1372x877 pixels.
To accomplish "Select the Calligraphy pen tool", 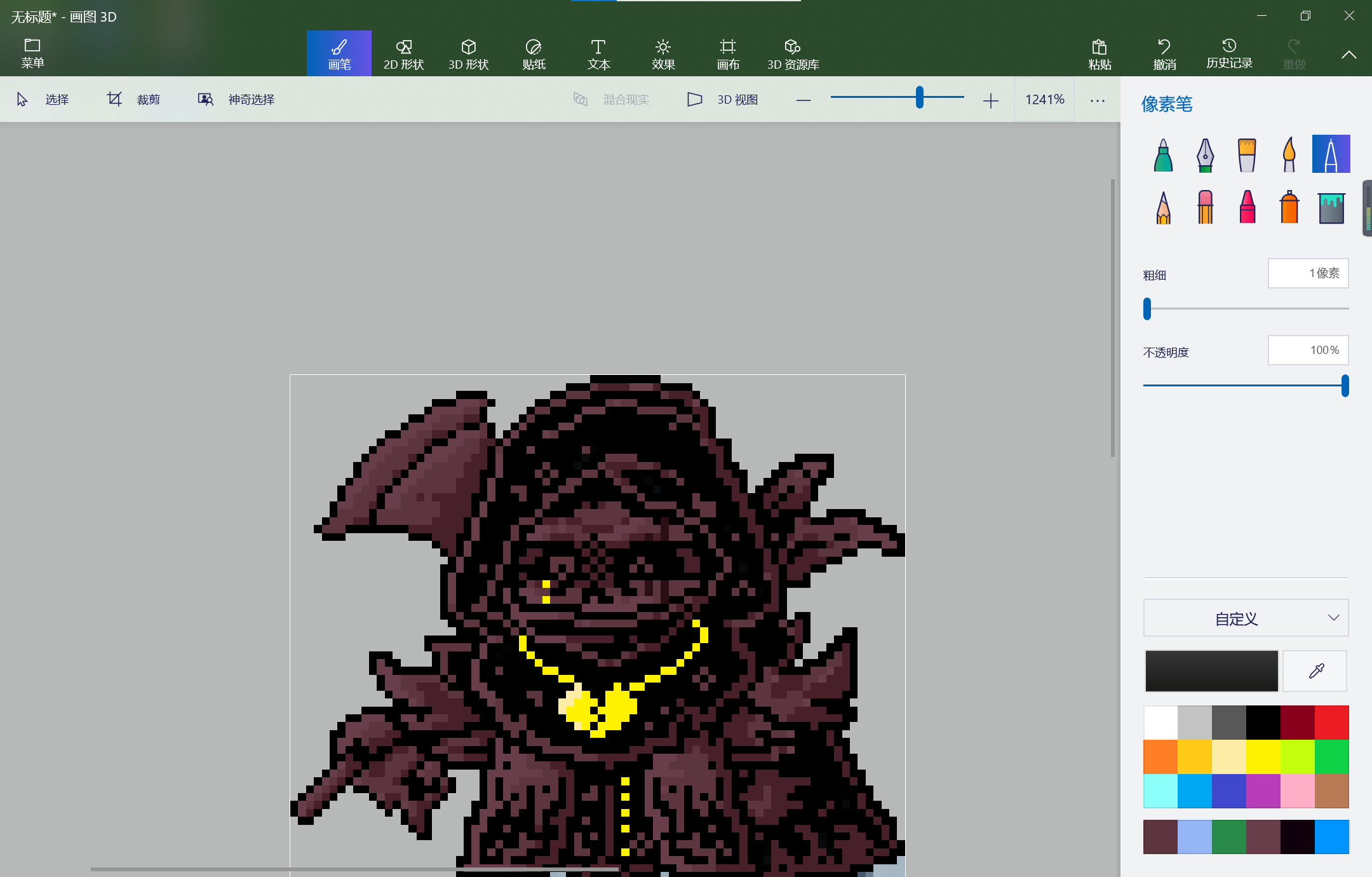I will click(x=1205, y=154).
